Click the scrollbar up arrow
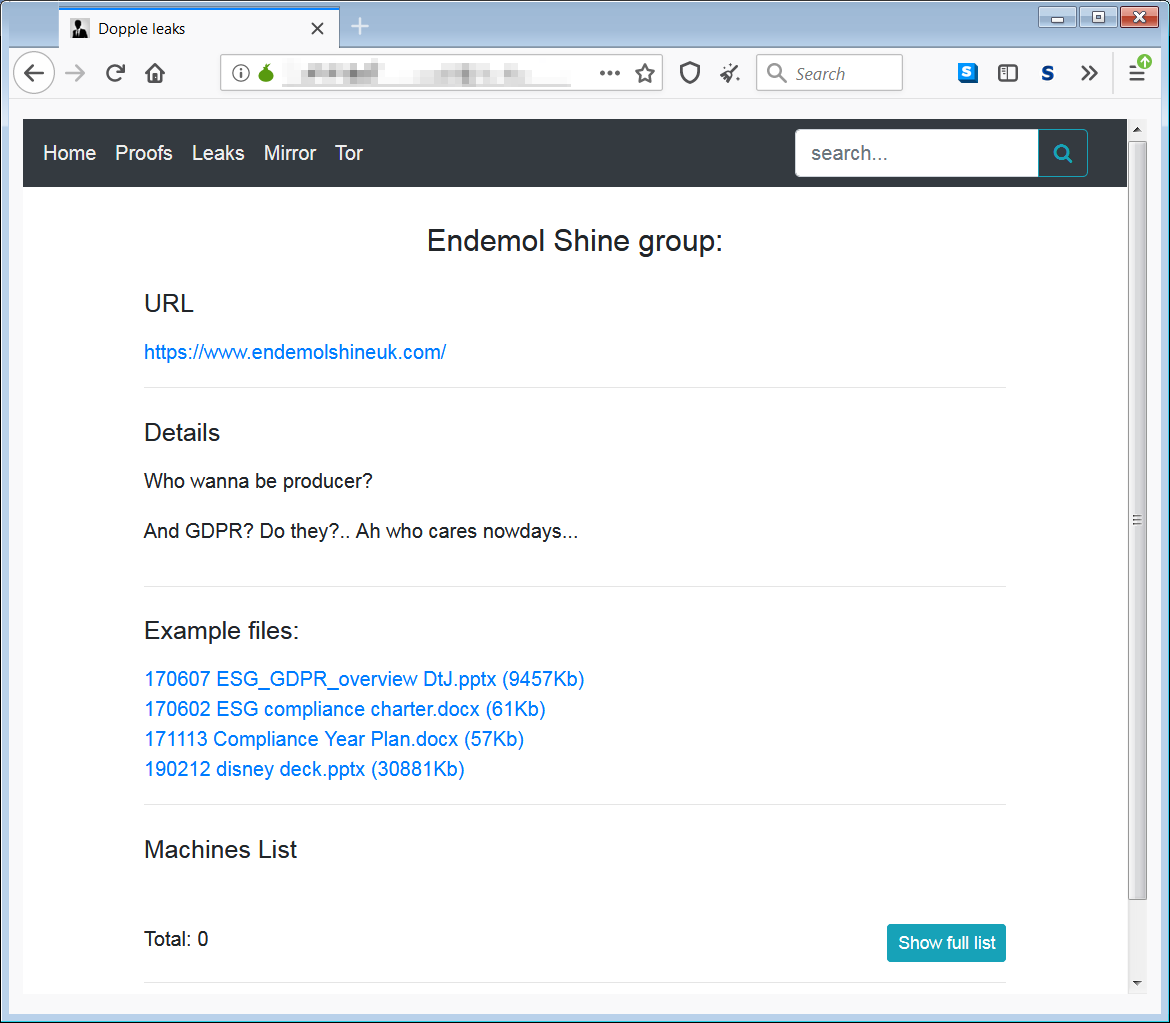 (1137, 130)
